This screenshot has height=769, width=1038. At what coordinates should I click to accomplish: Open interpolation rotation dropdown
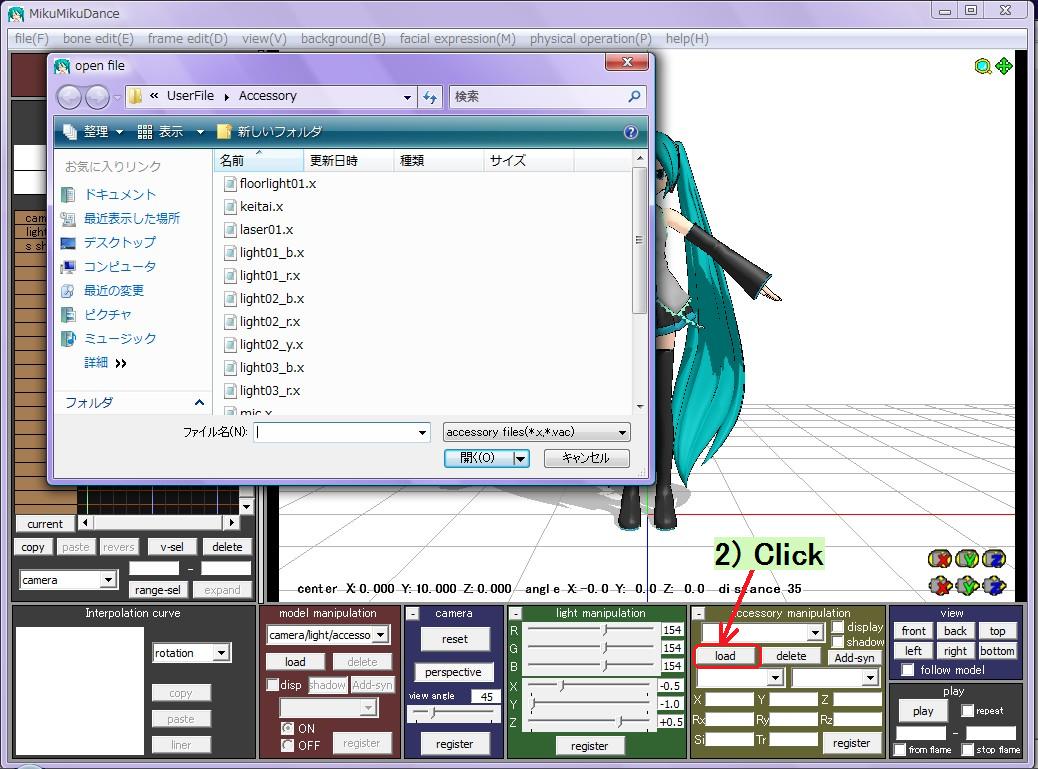click(x=191, y=653)
